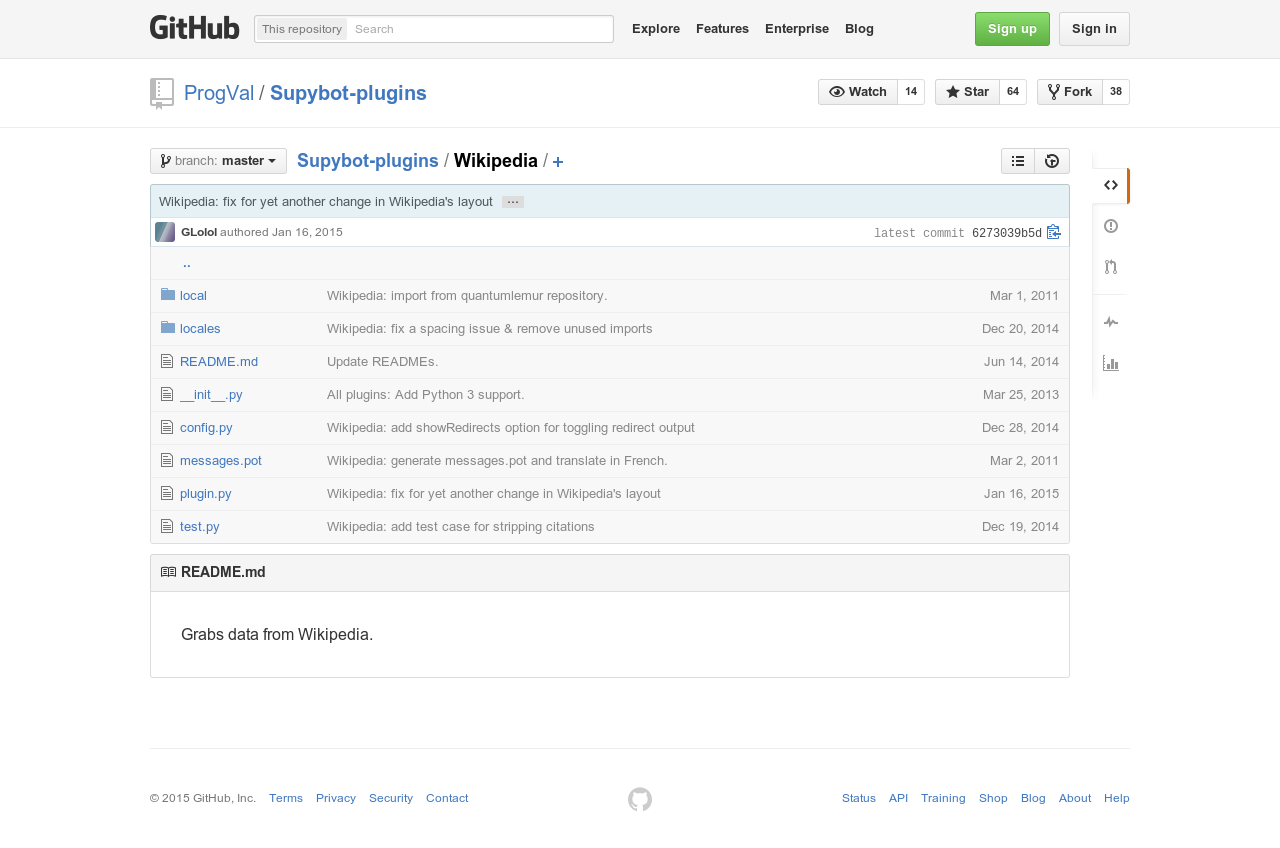
Task: Open the GLolol author link
Action: pos(199,232)
